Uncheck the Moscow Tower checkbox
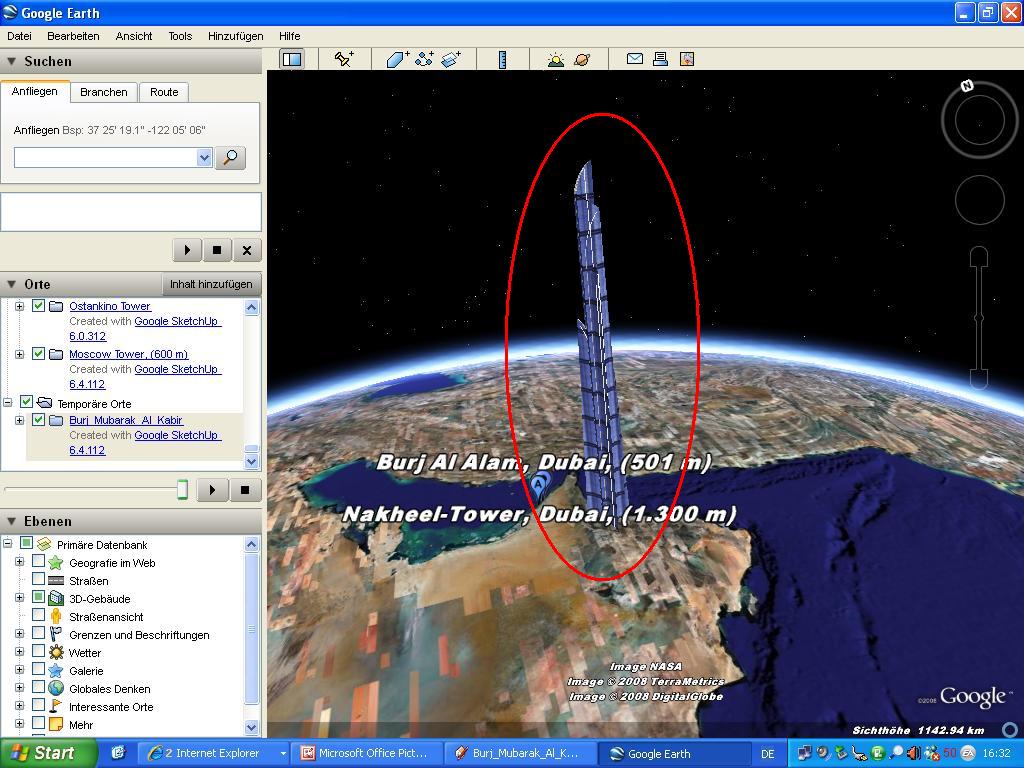Image resolution: width=1024 pixels, height=768 pixels. (39, 354)
